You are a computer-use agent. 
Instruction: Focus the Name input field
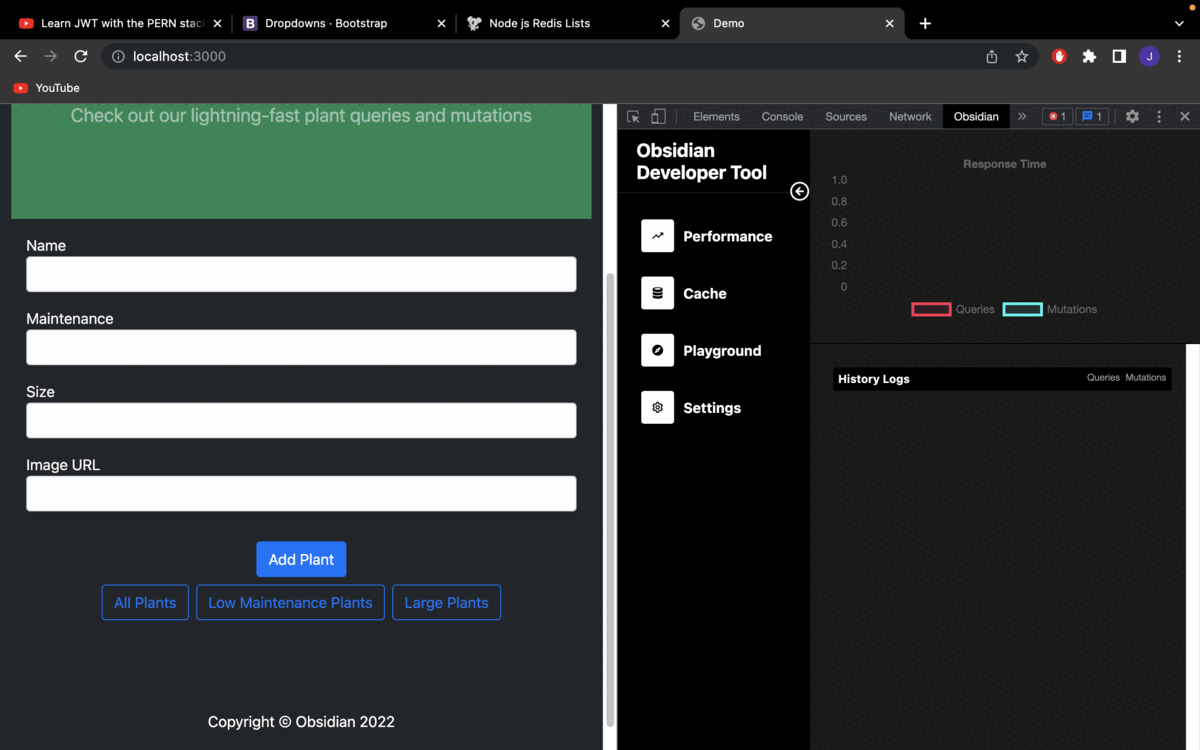click(x=301, y=274)
